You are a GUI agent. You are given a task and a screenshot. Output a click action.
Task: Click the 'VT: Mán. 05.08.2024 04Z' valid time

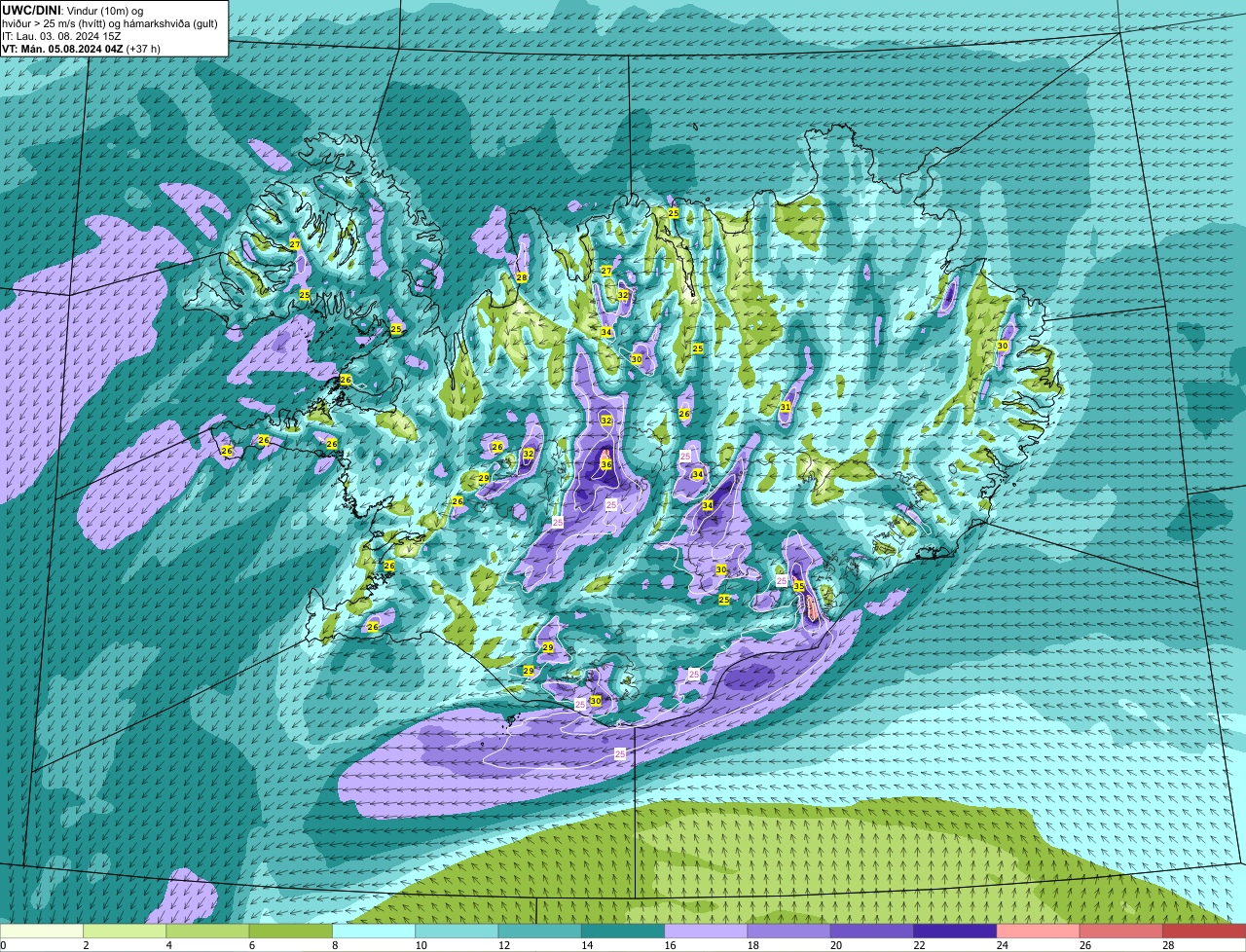pos(62,49)
